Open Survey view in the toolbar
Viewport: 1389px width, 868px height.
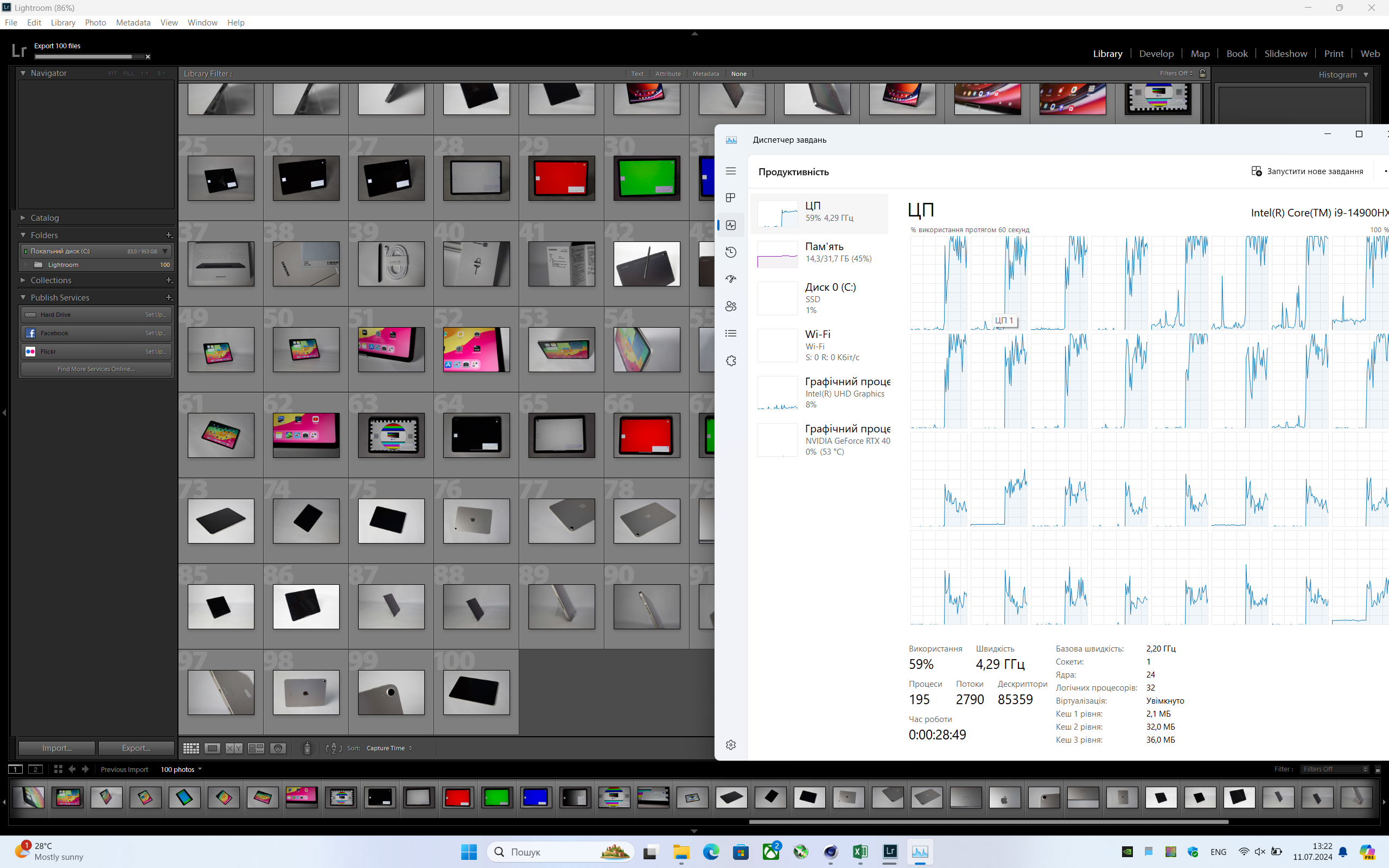[256, 748]
